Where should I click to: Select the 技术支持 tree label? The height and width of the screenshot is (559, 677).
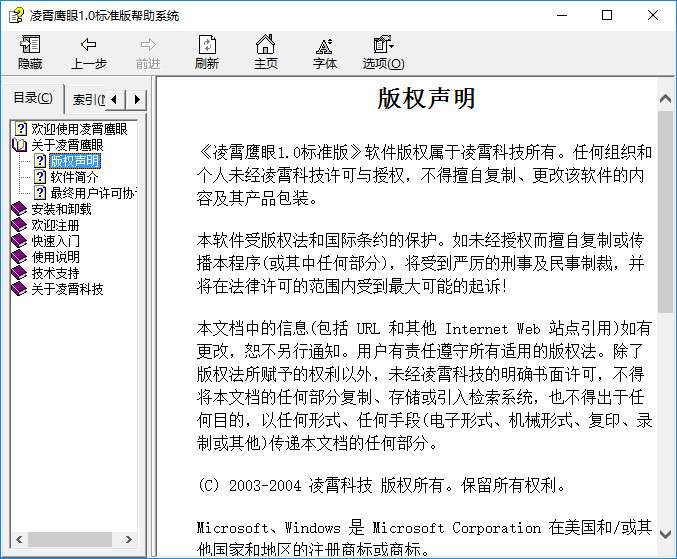point(55,273)
